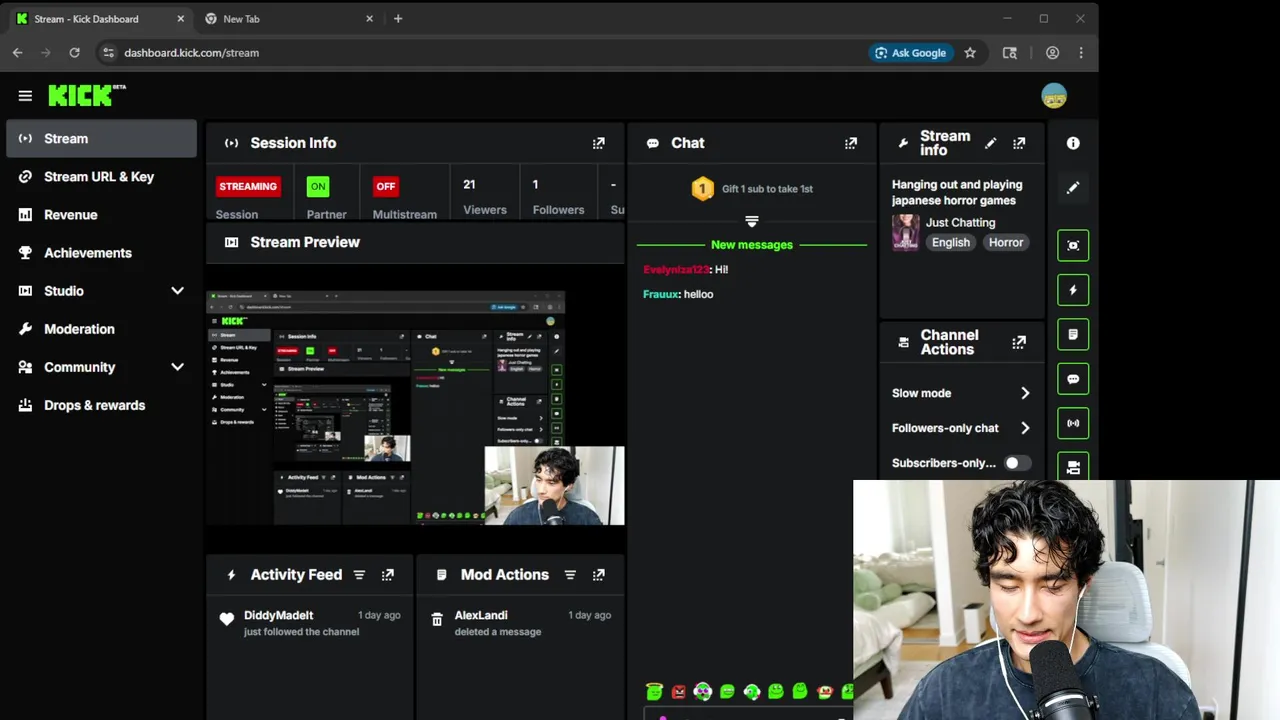The height and width of the screenshot is (720, 1280).
Task: Pop out the Chat panel
Action: 850,143
